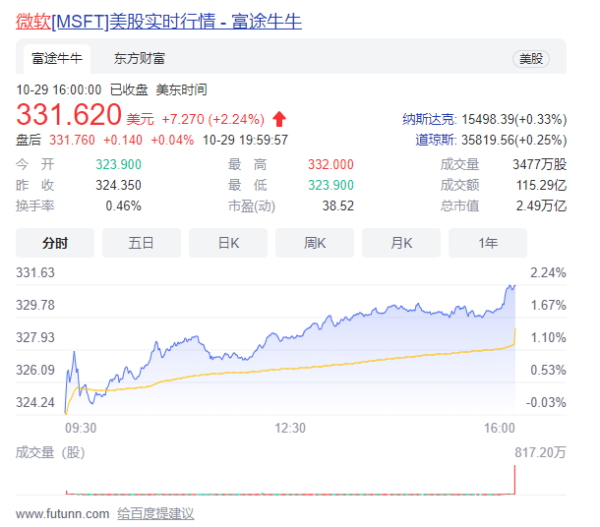Switch to the 周K chart tab
The image size is (600, 527).
coord(315,243)
